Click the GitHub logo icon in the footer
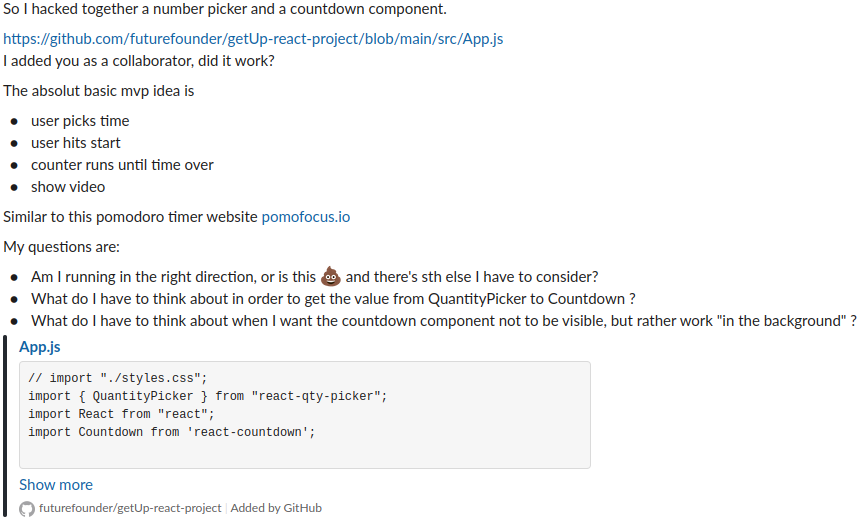 tap(27, 508)
